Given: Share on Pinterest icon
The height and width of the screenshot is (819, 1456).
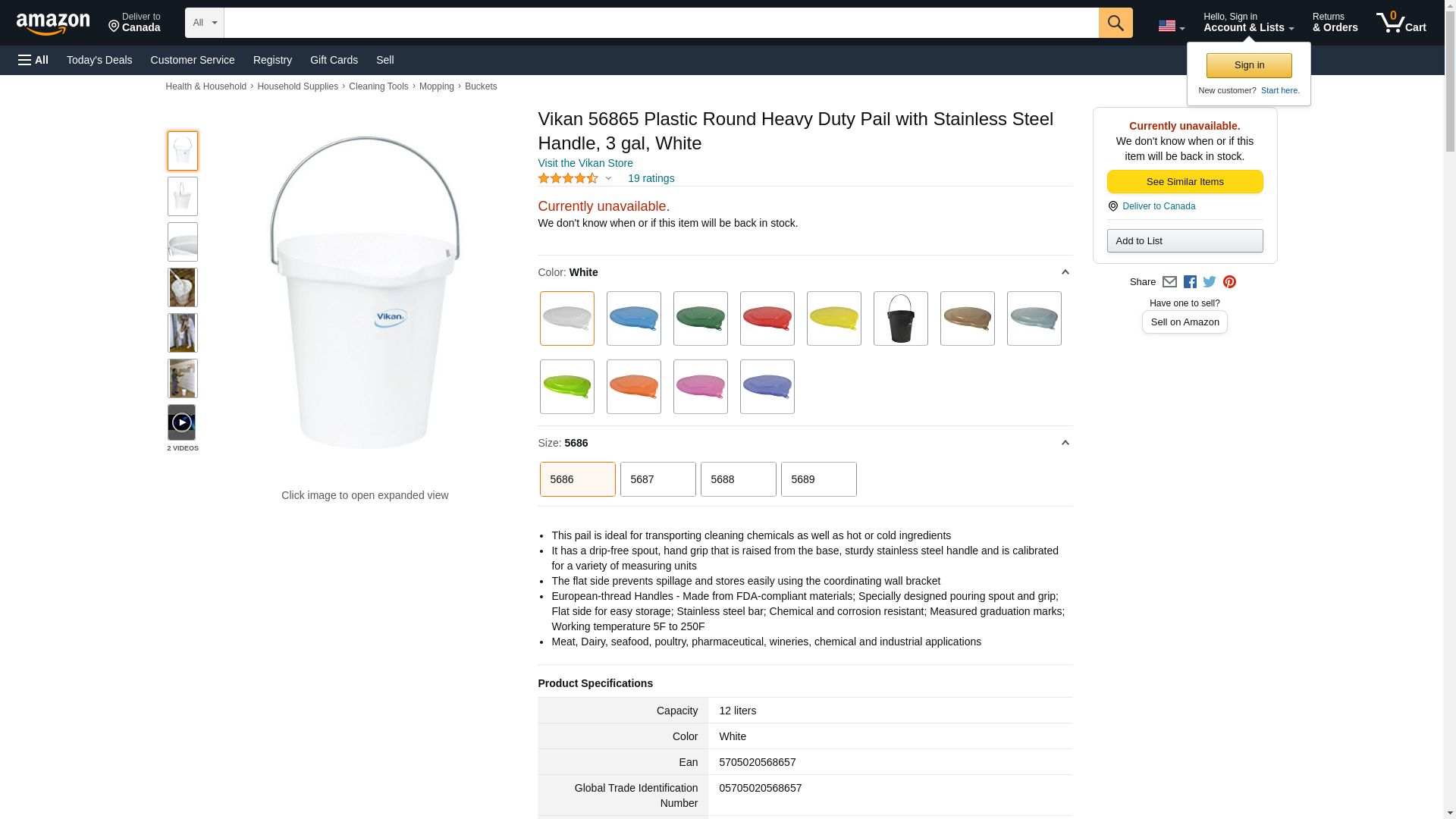Looking at the screenshot, I should coord(1229,282).
